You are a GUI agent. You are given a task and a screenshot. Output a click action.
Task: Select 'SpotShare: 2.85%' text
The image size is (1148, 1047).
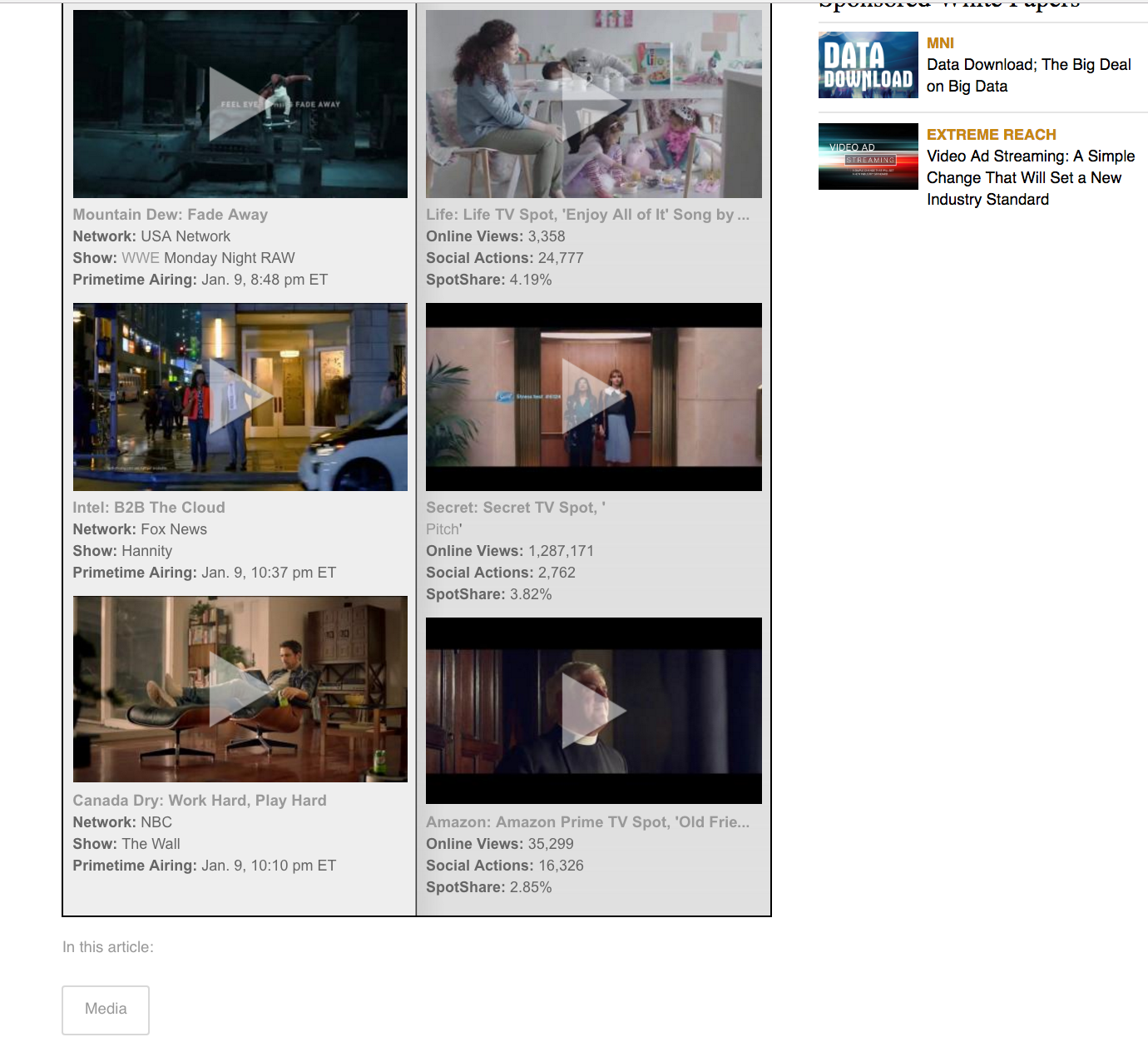click(489, 887)
